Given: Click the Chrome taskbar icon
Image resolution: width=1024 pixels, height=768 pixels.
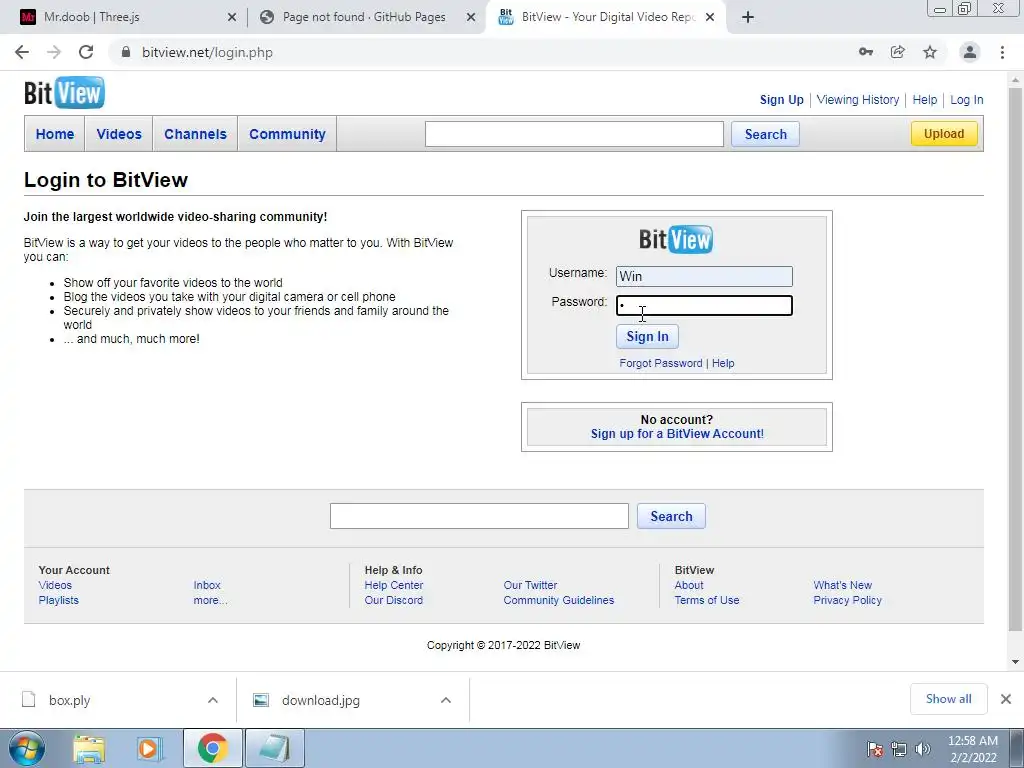Looking at the screenshot, I should 212,748.
